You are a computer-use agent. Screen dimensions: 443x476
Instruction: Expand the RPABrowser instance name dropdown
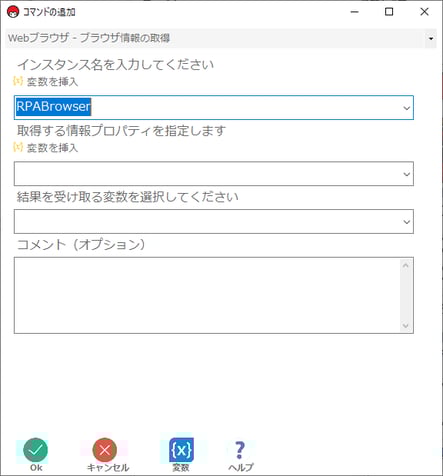coord(406,108)
